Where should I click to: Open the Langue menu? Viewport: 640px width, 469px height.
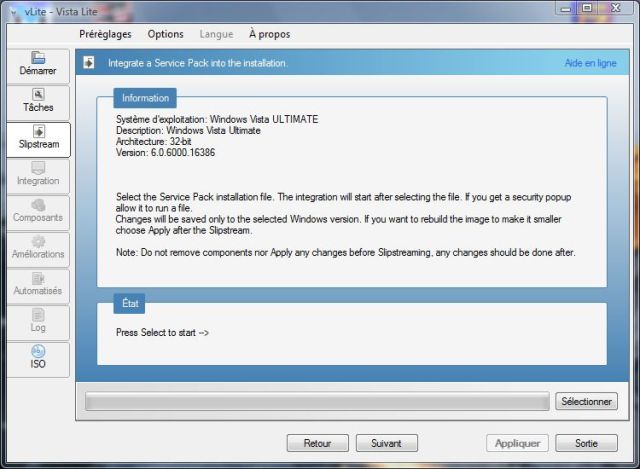click(x=216, y=34)
